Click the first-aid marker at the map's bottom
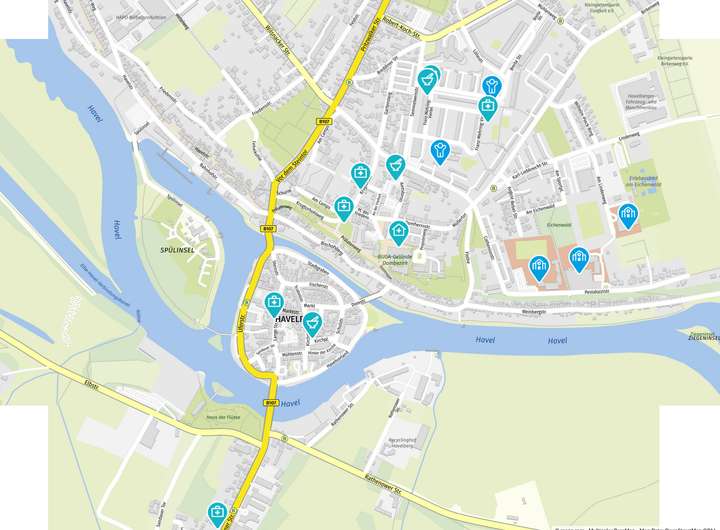This screenshot has height=530, width=720. click(x=217, y=514)
